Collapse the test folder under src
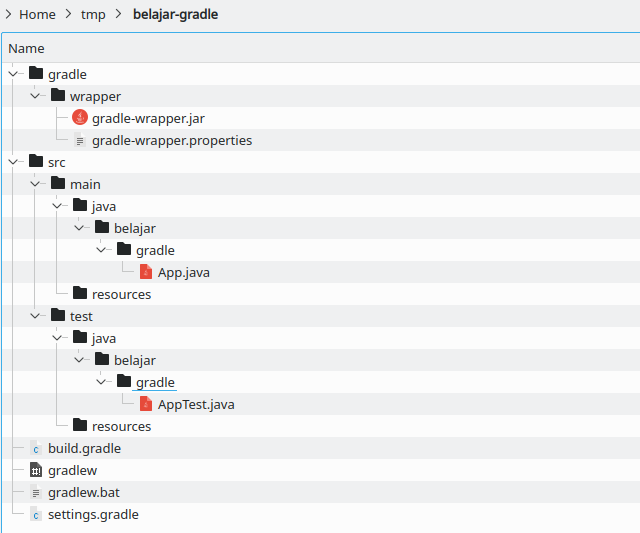Image resolution: width=640 pixels, height=533 pixels. pos(35,316)
